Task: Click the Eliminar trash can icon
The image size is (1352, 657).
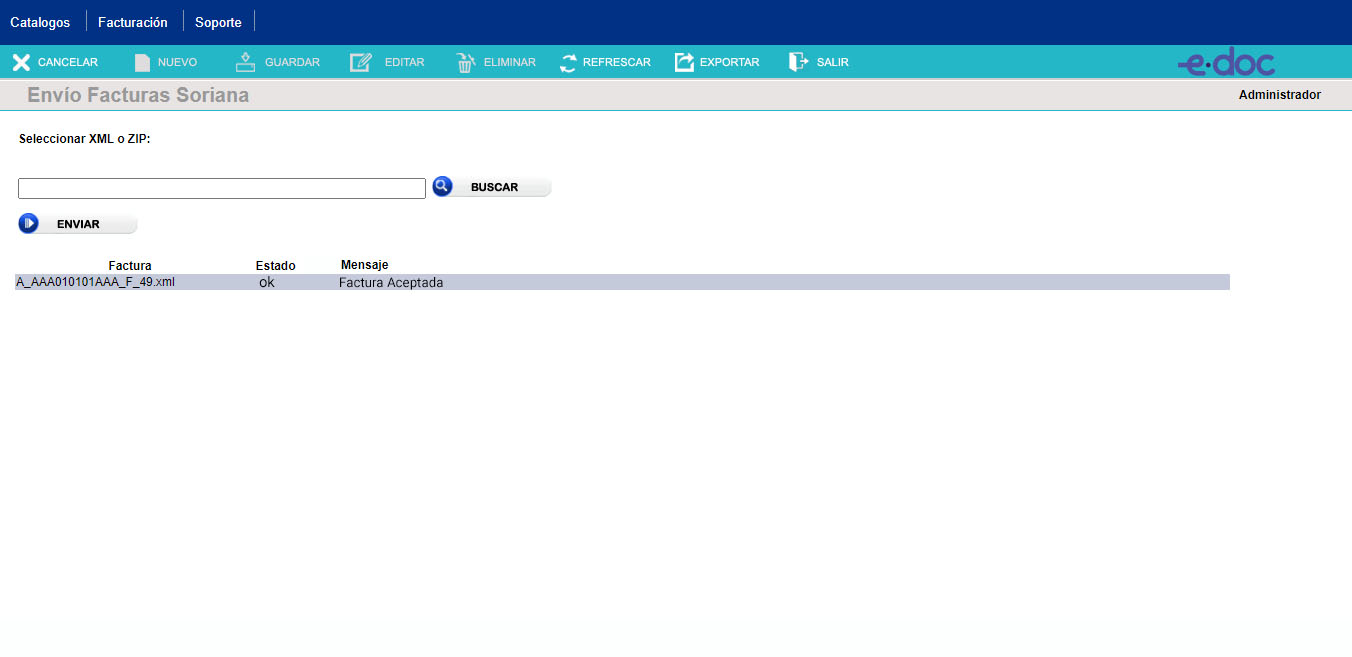Action: click(466, 63)
